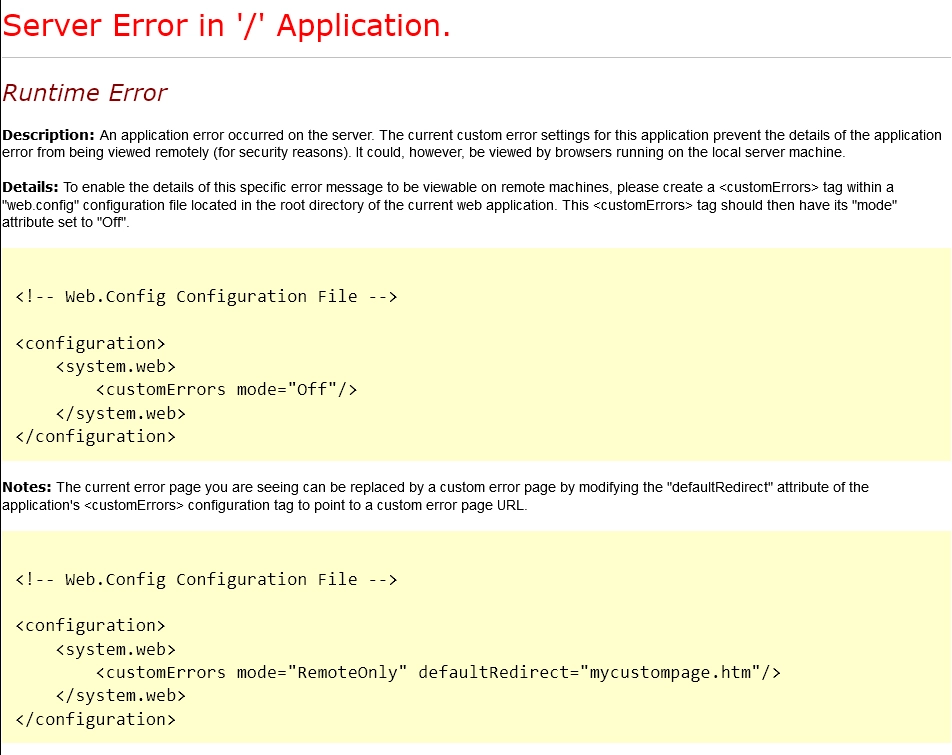The image size is (952, 755).
Task: Click the opening <system.web> tag in second code block
Action: coord(115,649)
